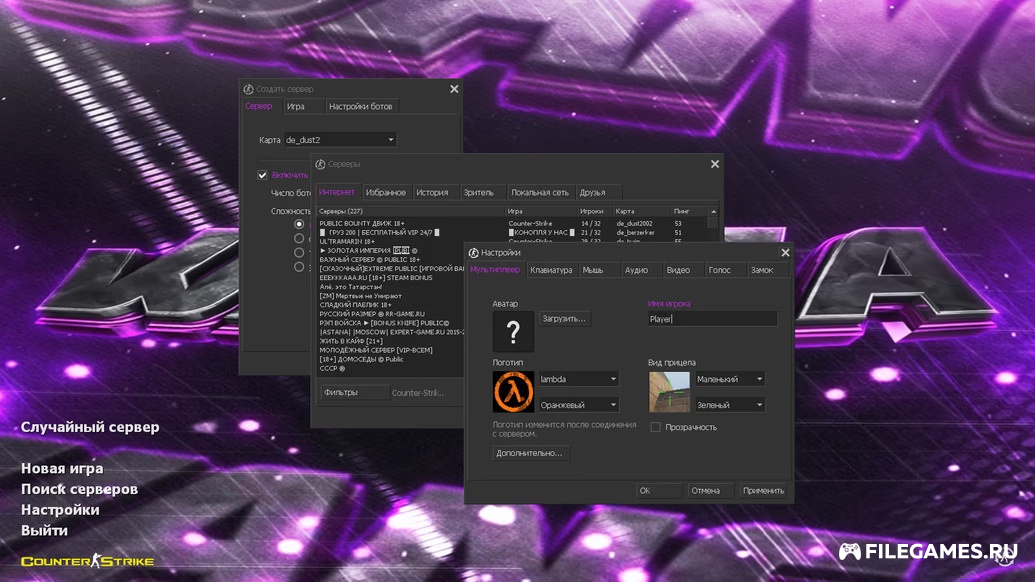Click Новая игра in main menu
Screen dimensions: 1035x582
(x=62, y=469)
